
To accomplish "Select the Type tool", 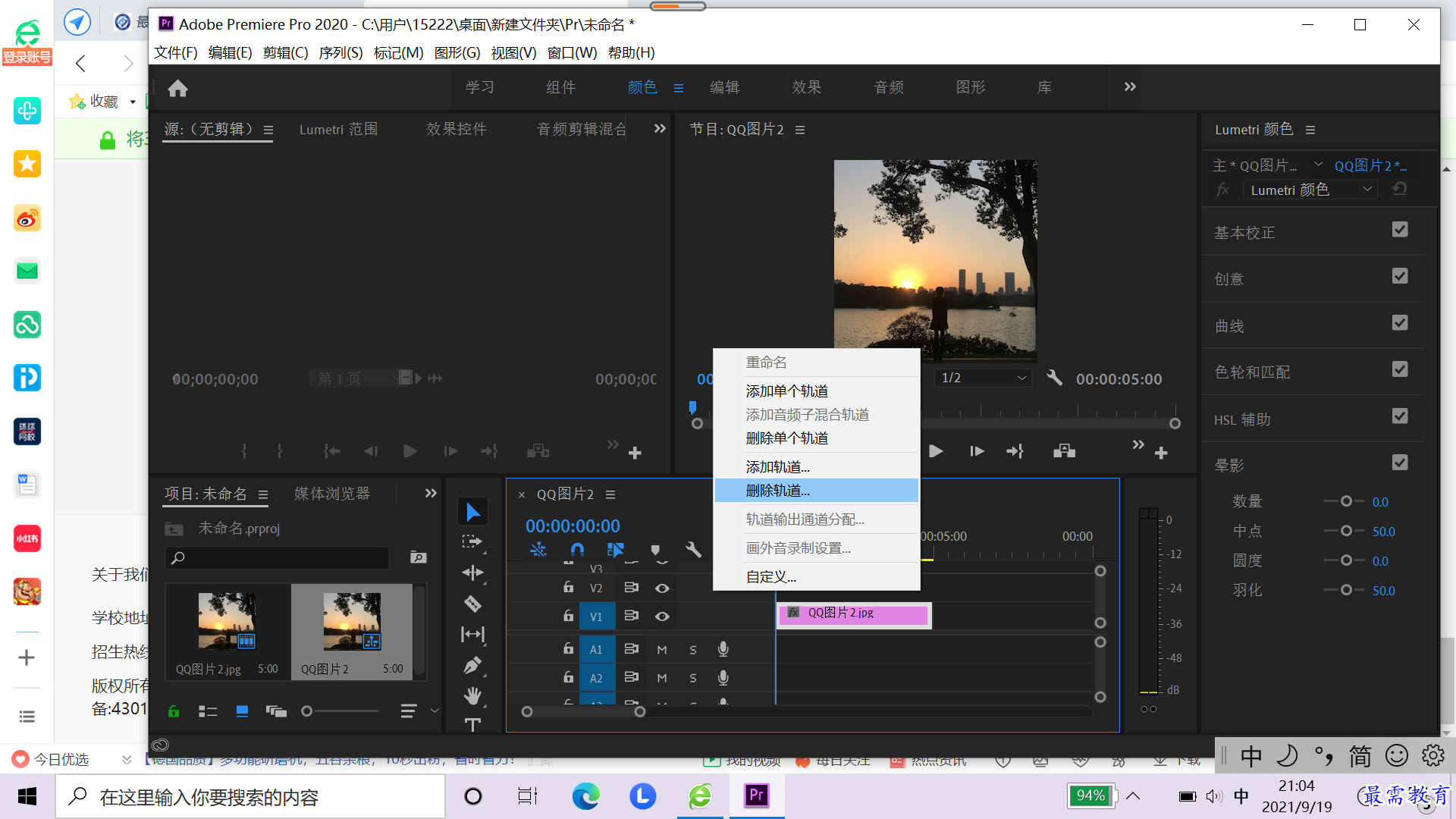I will [x=472, y=725].
